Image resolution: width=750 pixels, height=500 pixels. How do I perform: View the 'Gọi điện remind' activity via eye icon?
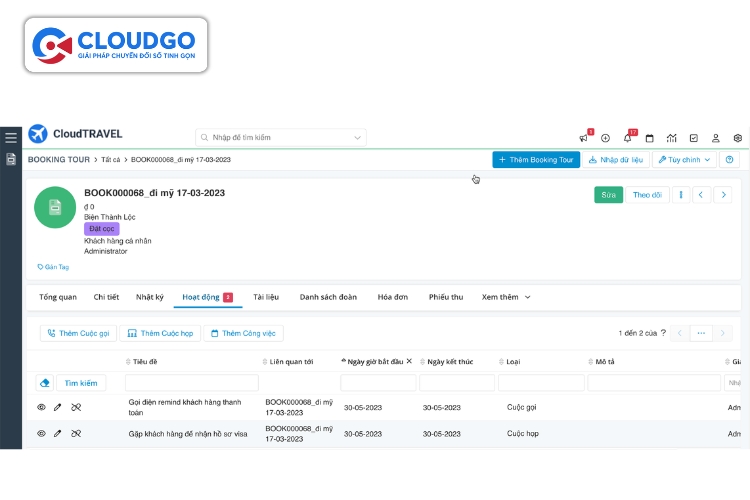click(42, 407)
